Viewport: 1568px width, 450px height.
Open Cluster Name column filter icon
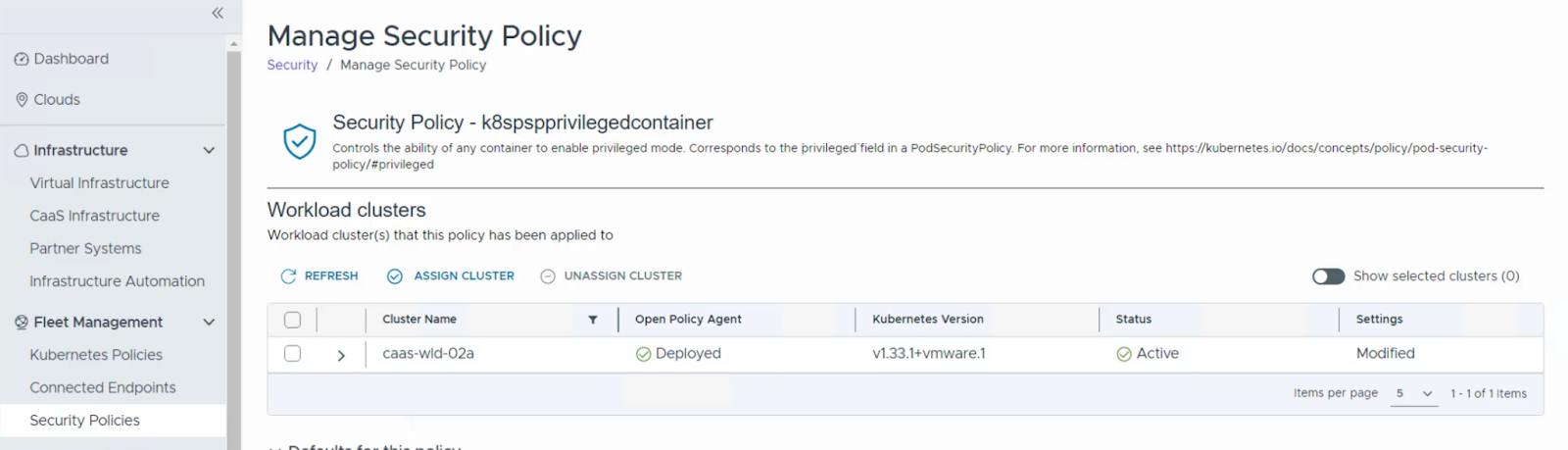pyautogui.click(x=593, y=320)
